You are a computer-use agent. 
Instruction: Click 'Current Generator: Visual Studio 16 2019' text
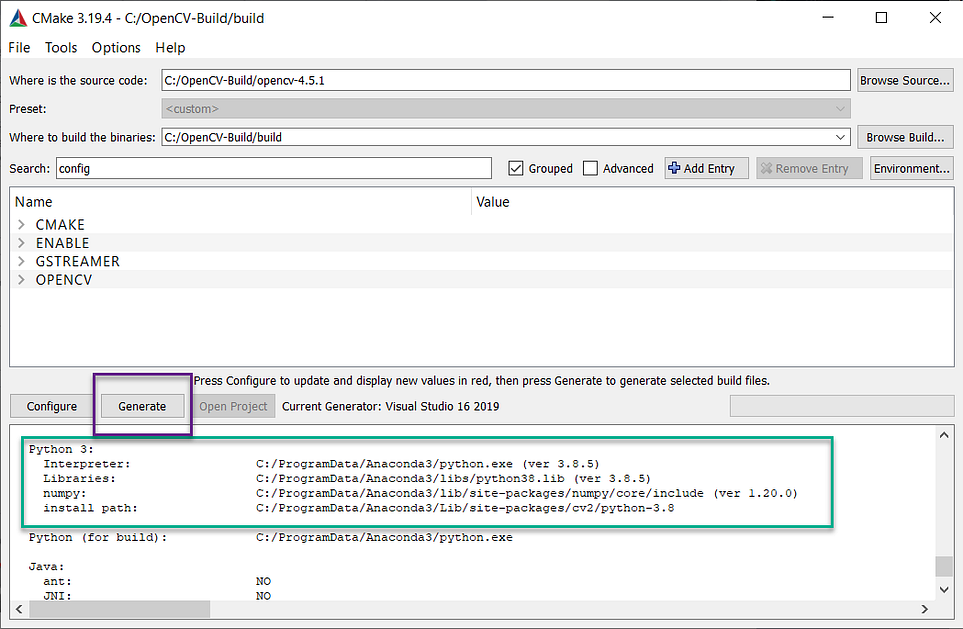(x=391, y=406)
